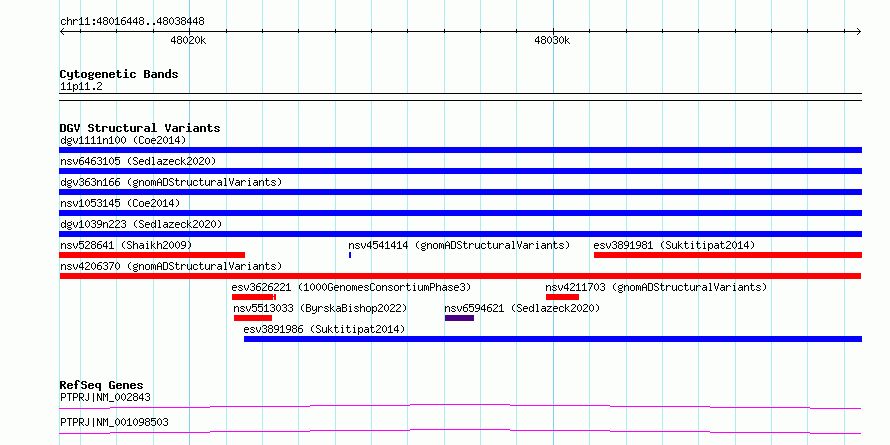The width and height of the screenshot is (890, 445).
Task: Open the PTPRJ|NM_002843 gene label
Action: click(105, 397)
